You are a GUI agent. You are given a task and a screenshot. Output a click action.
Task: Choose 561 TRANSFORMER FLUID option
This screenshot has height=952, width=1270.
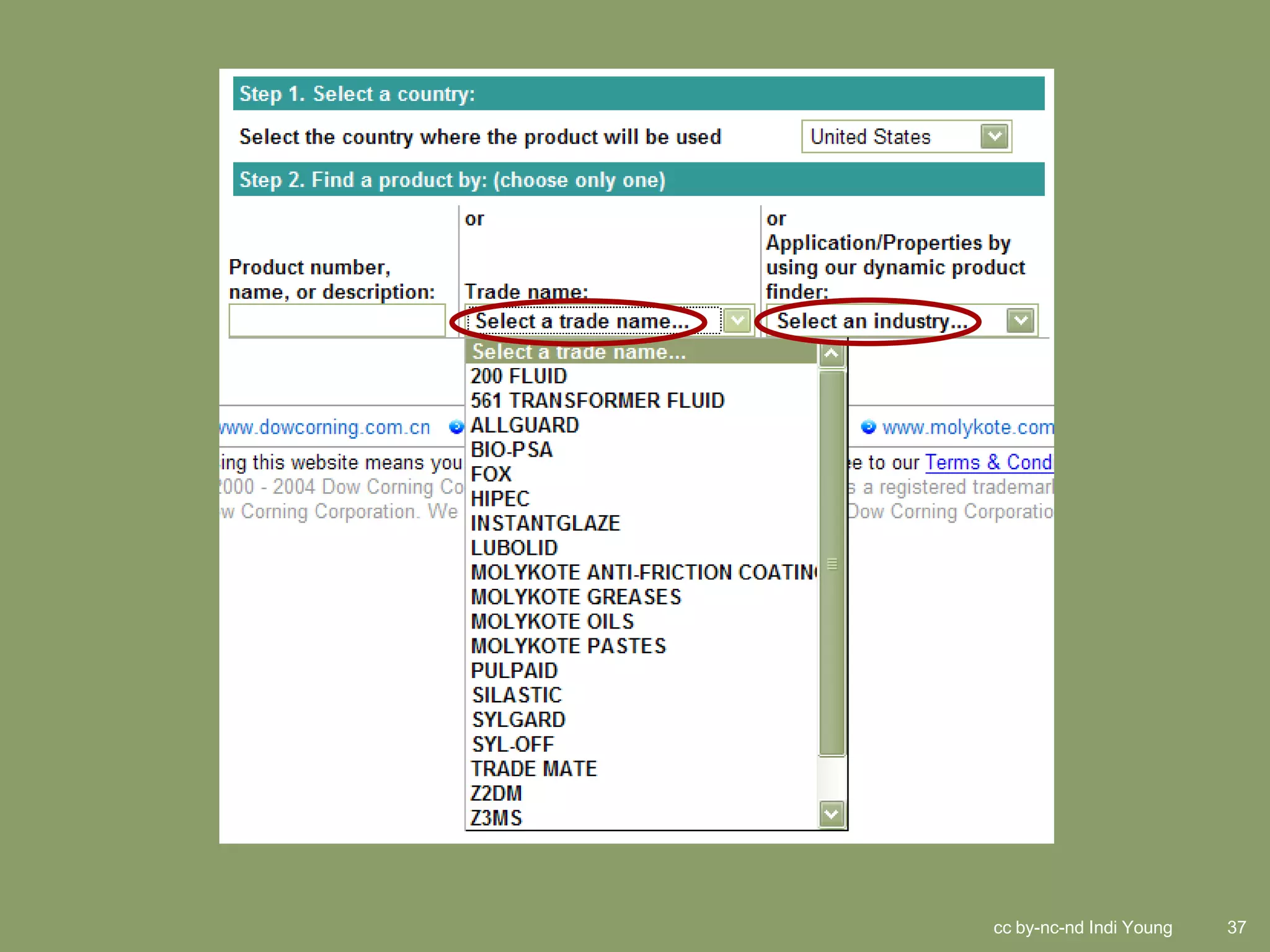pyautogui.click(x=597, y=401)
